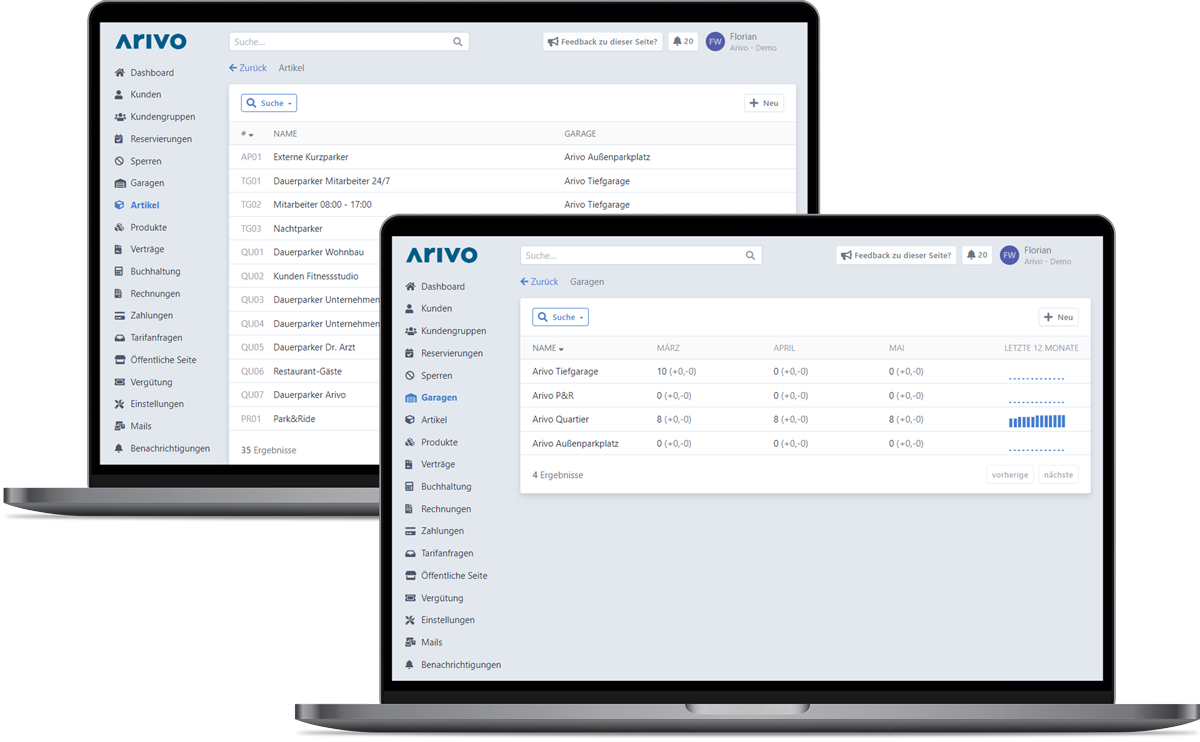This screenshot has height=742, width=1200.
Task: Select Kunden Fitnessstudio article row
Action: (x=306, y=276)
